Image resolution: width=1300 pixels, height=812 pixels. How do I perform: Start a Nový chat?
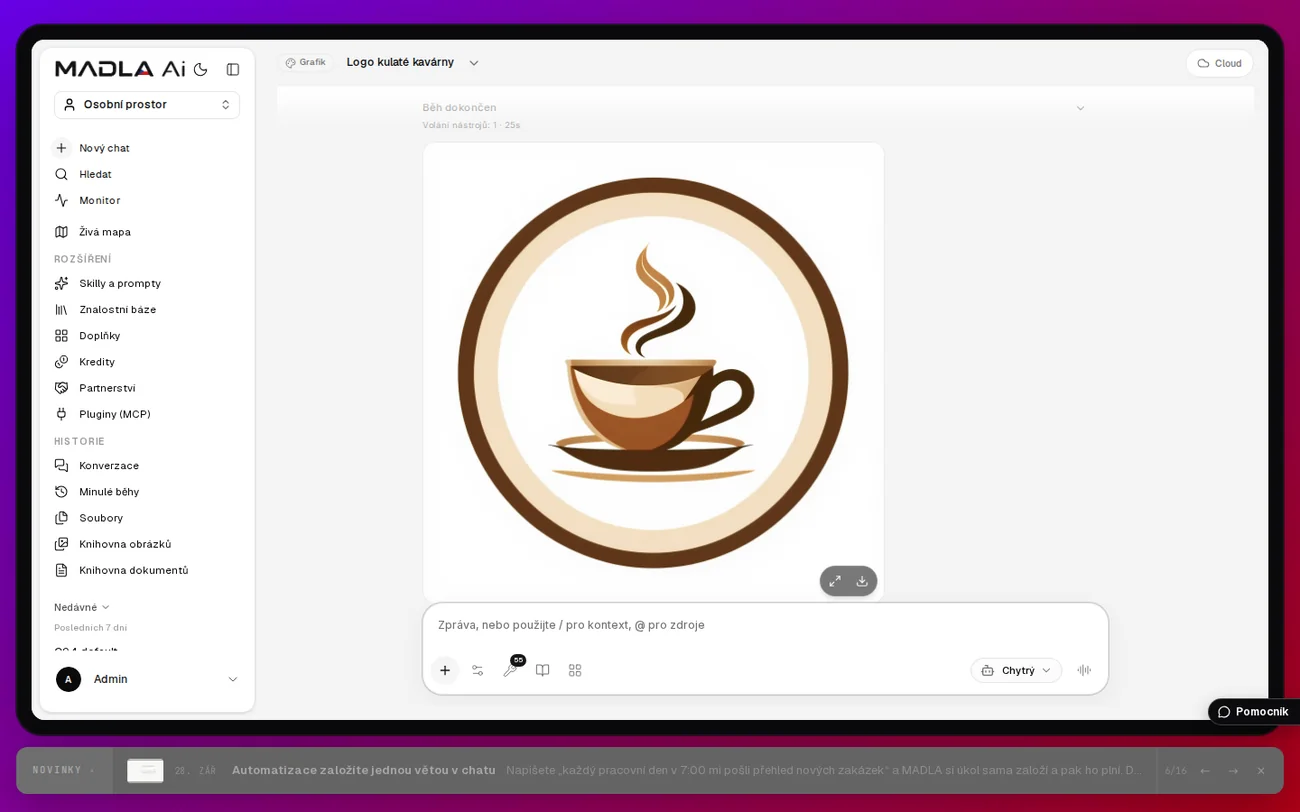click(x=104, y=148)
